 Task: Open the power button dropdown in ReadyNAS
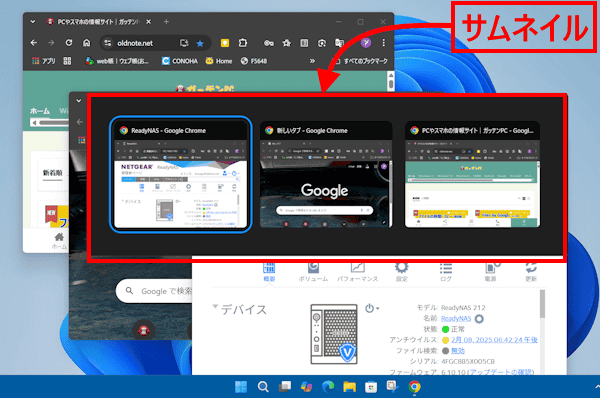click(372, 308)
